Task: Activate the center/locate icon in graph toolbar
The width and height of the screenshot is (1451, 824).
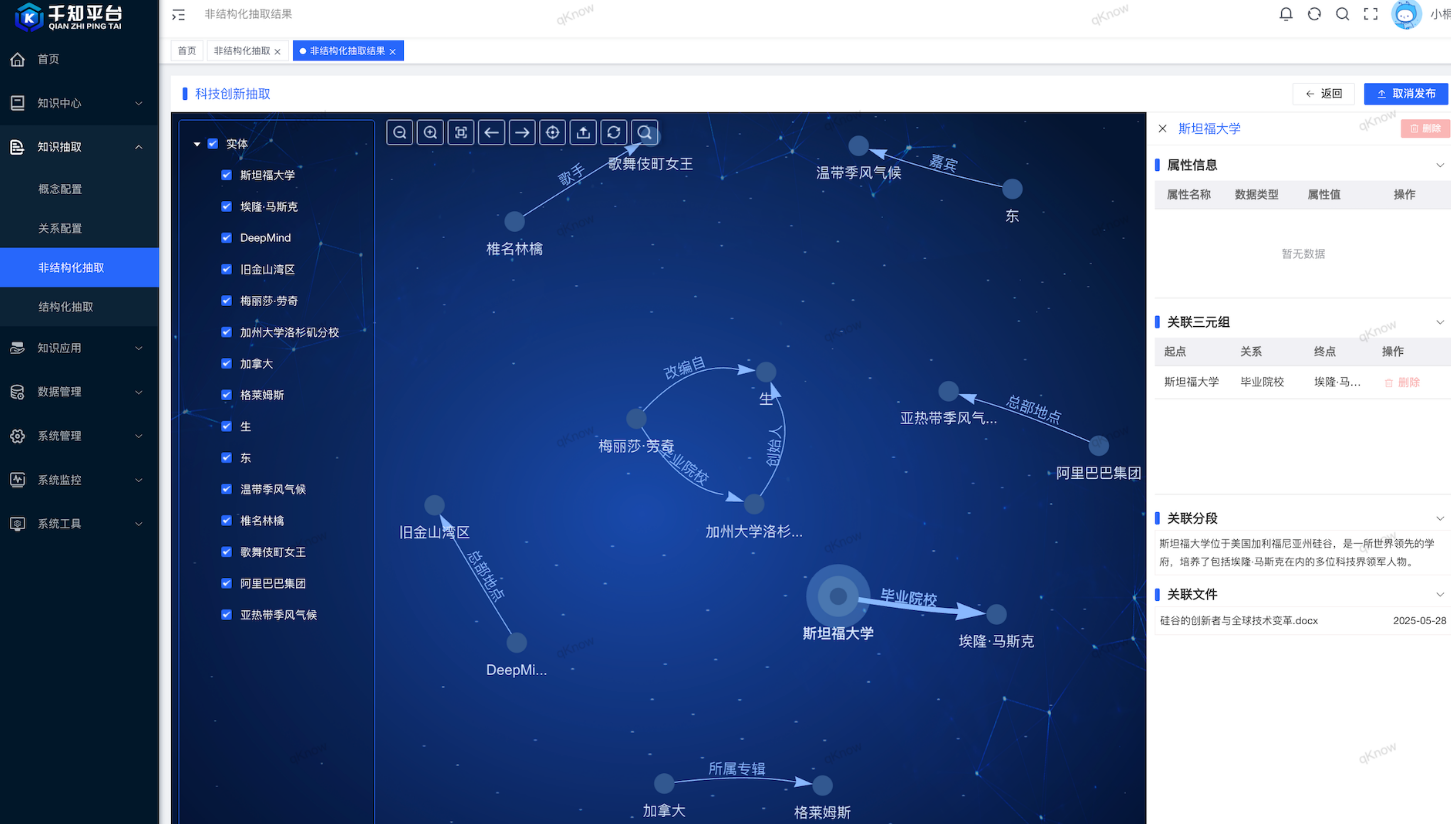Action: [x=552, y=131]
